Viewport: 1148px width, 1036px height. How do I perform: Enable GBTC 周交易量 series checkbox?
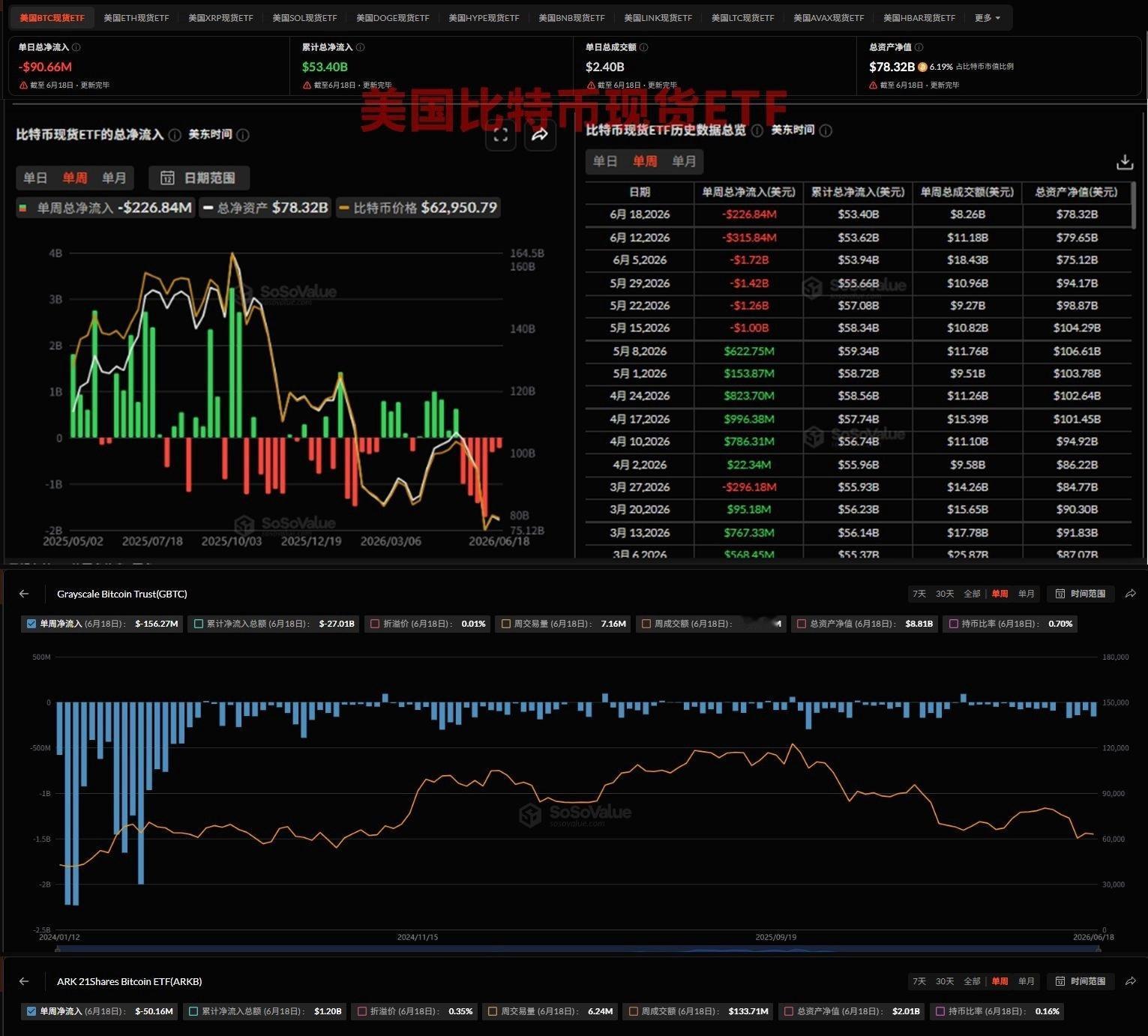(x=505, y=624)
